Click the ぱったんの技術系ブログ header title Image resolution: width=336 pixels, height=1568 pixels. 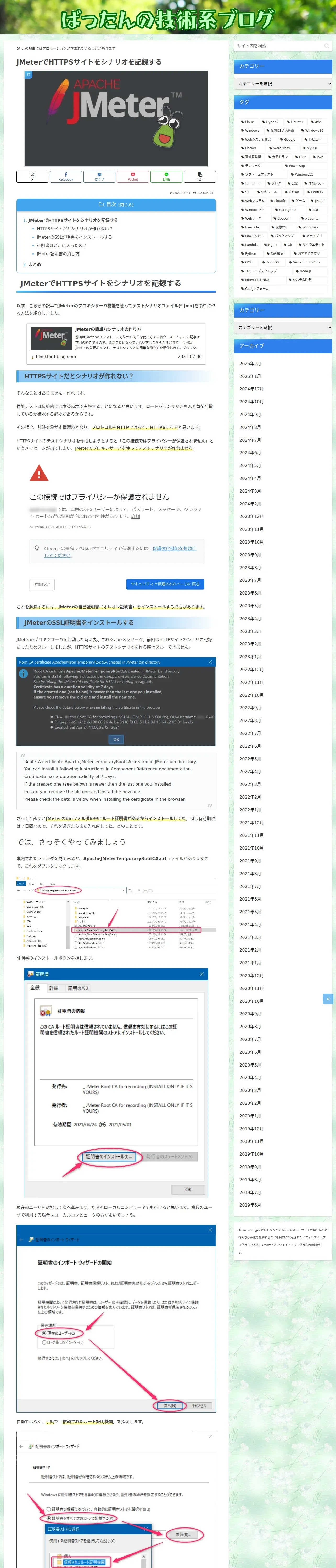[168, 20]
